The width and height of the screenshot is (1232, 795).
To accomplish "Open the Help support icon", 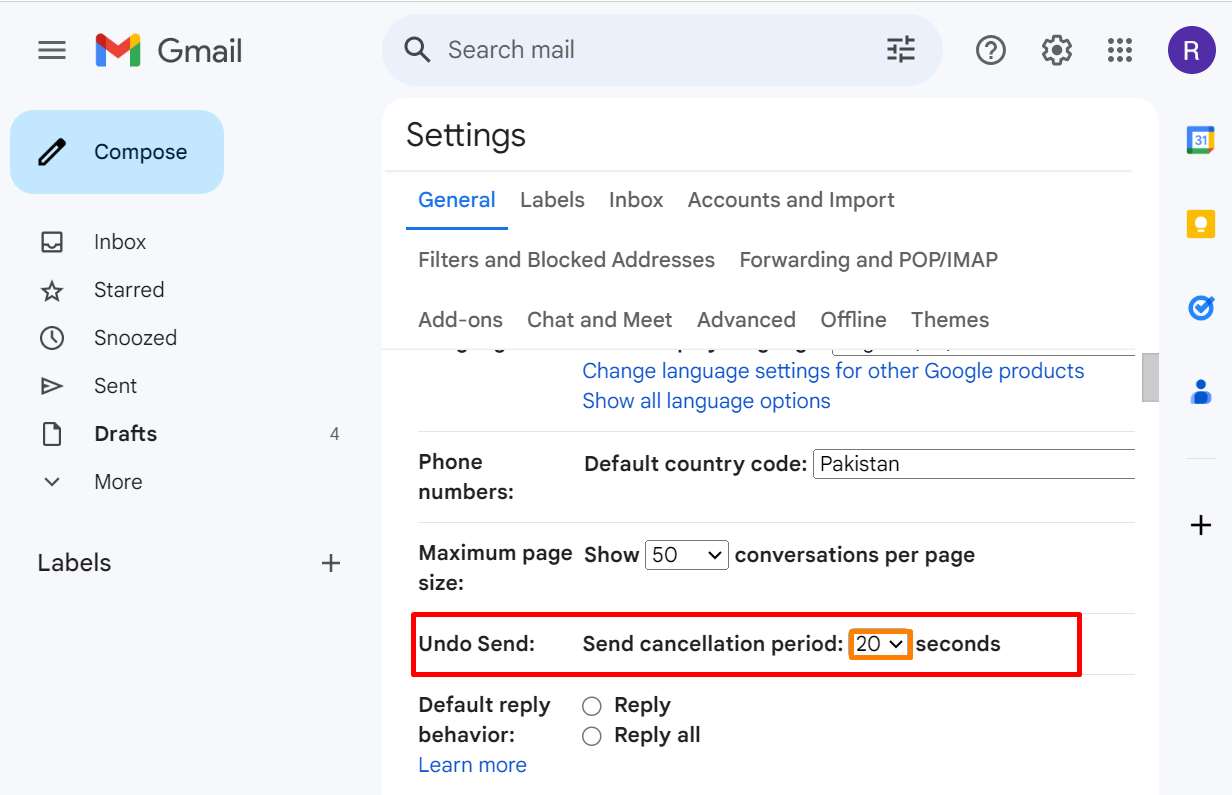I will click(x=990, y=50).
